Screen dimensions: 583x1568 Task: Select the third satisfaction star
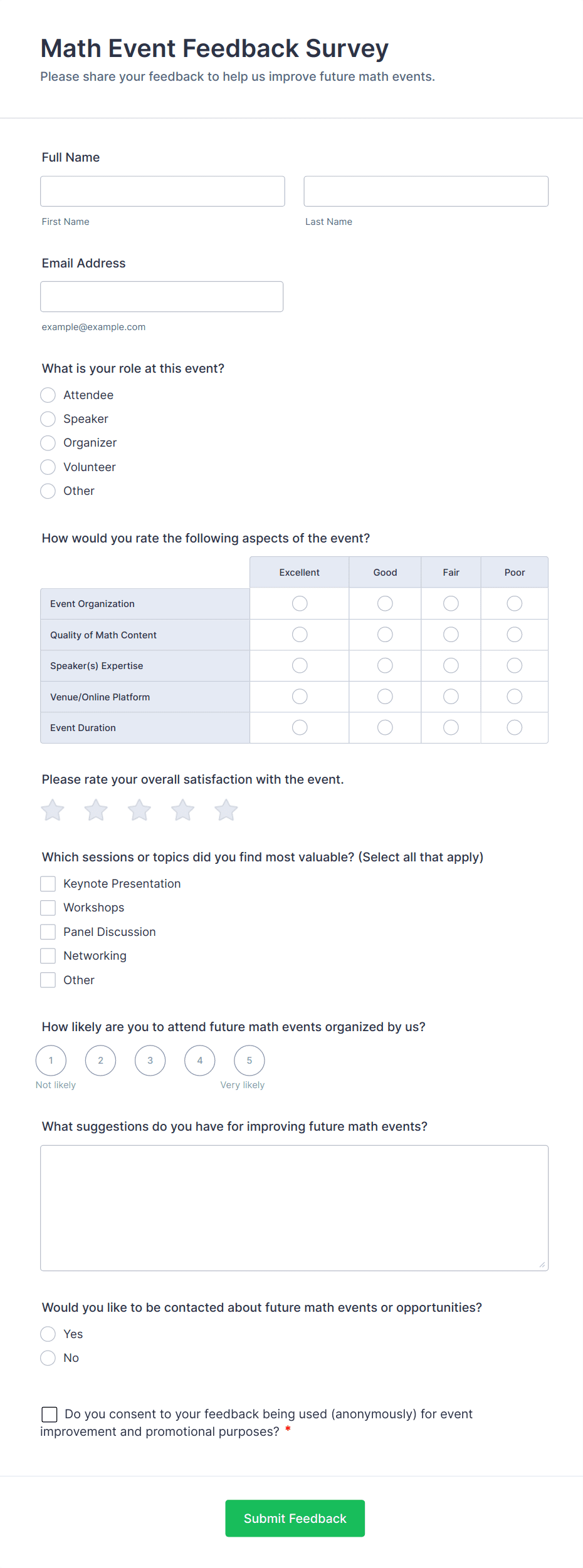pyautogui.click(x=139, y=810)
